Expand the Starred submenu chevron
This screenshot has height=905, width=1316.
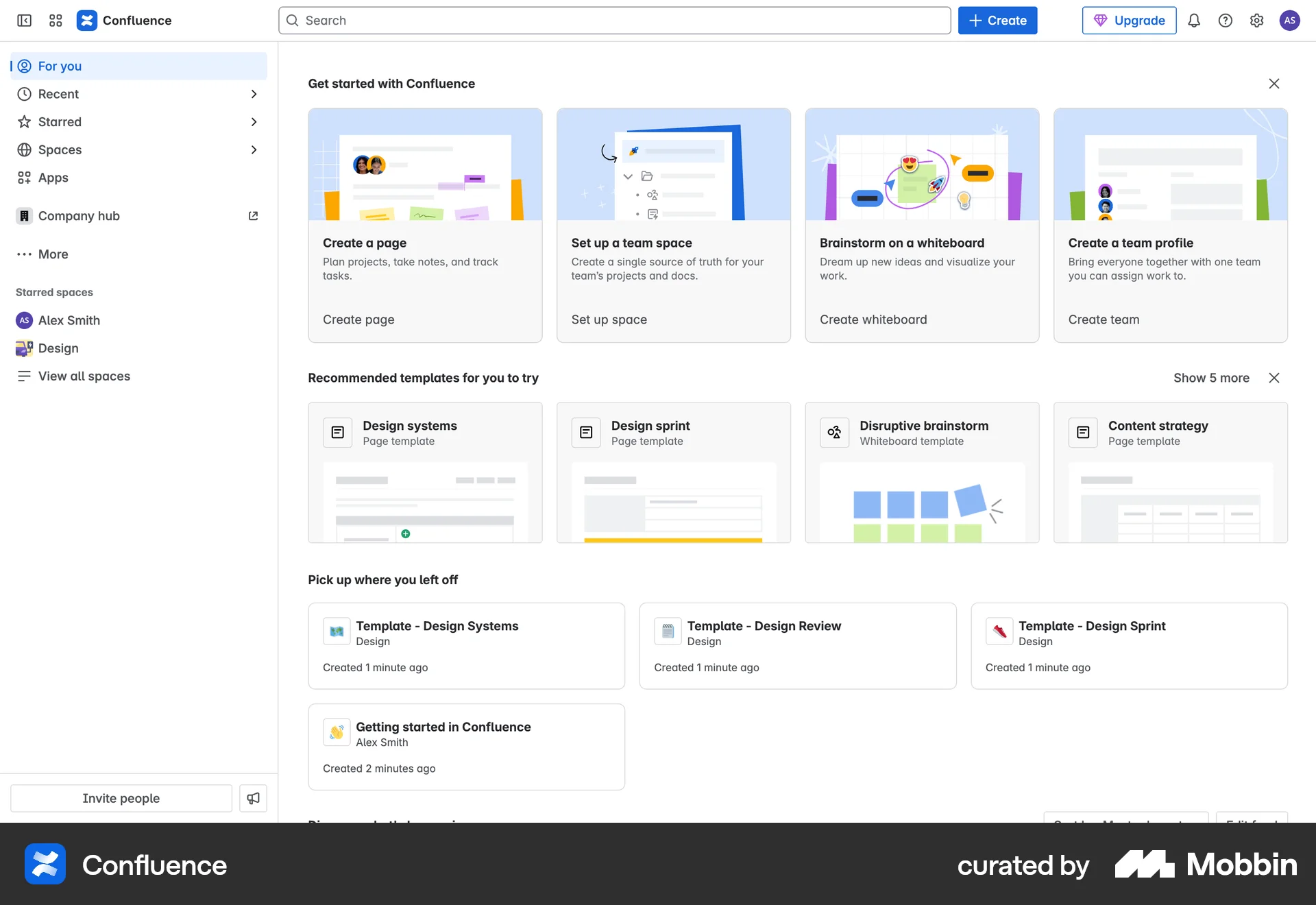pos(254,122)
